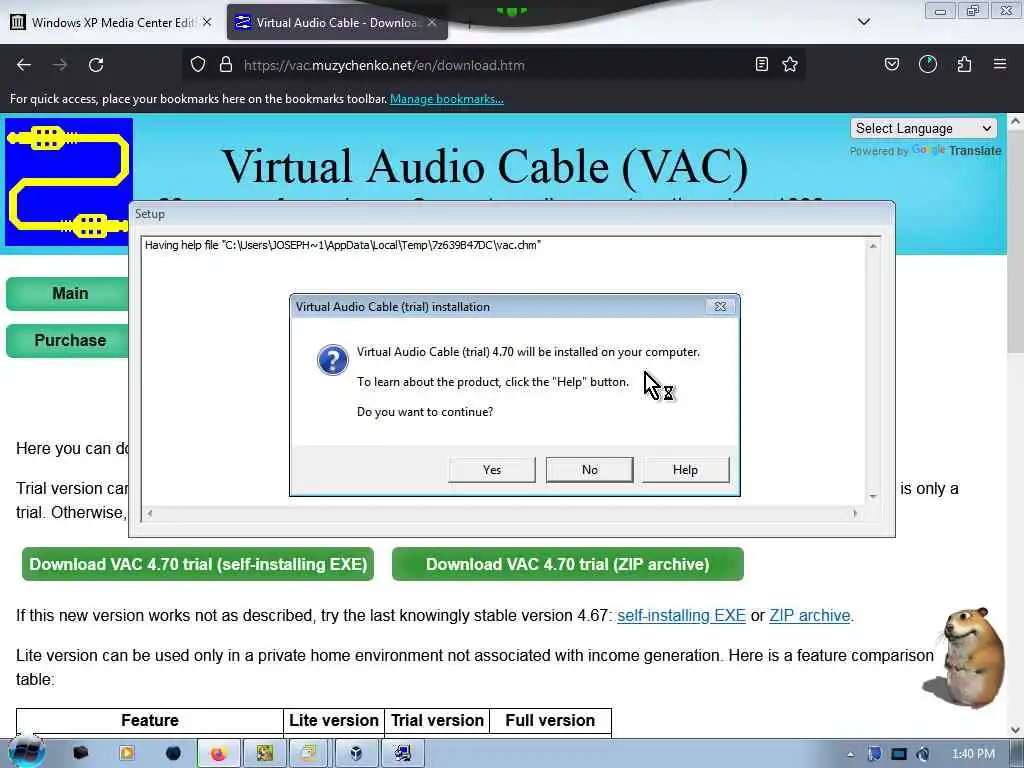Click the Setup window title bar
Viewport: 1024px width, 768px height.
coord(511,214)
